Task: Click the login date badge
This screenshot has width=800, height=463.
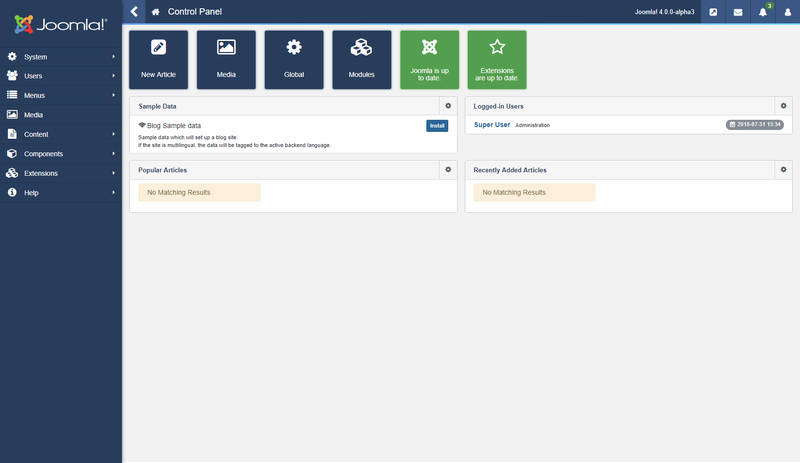Action: tap(755, 125)
